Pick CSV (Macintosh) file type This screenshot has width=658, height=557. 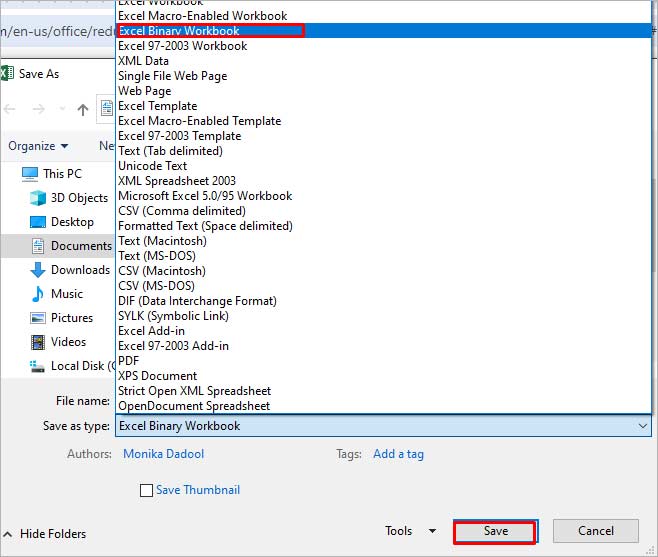(x=384, y=271)
